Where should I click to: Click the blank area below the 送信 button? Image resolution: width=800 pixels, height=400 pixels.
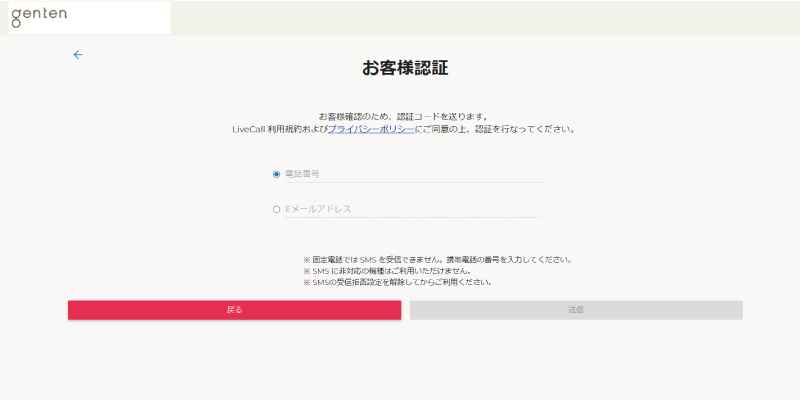tap(576, 355)
